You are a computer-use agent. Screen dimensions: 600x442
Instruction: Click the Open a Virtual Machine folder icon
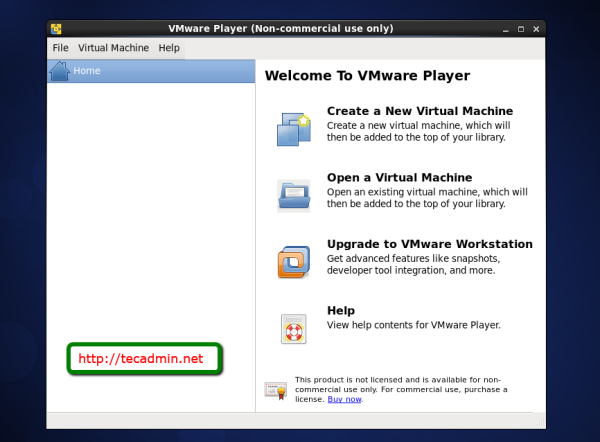pyautogui.click(x=293, y=194)
